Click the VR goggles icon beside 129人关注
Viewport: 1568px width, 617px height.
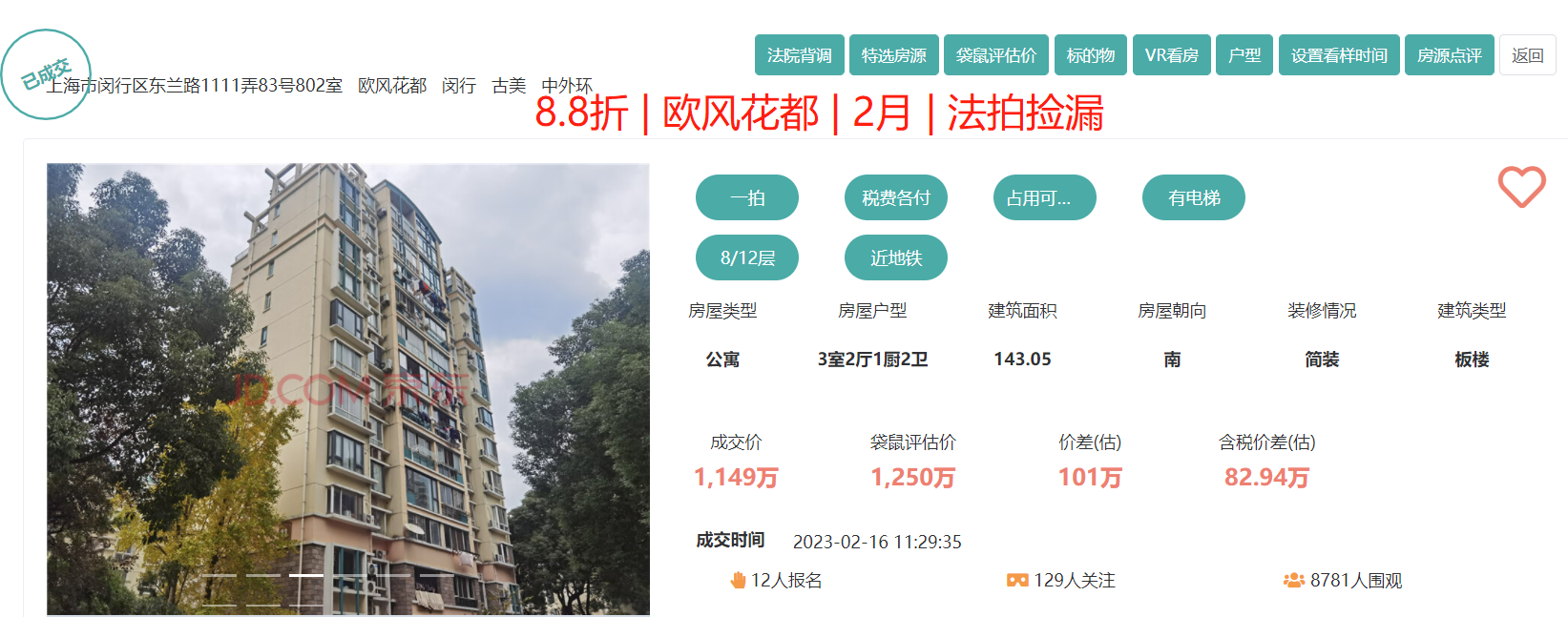tap(1017, 580)
